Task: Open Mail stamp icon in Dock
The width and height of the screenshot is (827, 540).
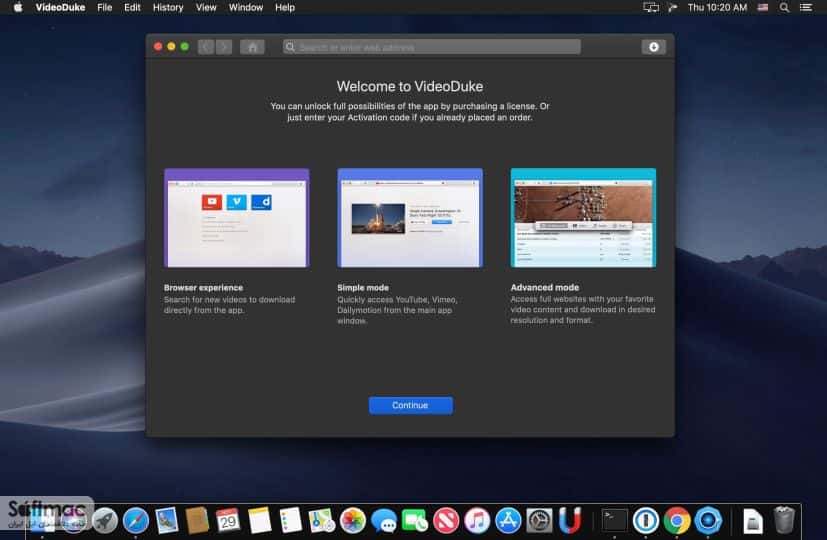Action: (167, 520)
